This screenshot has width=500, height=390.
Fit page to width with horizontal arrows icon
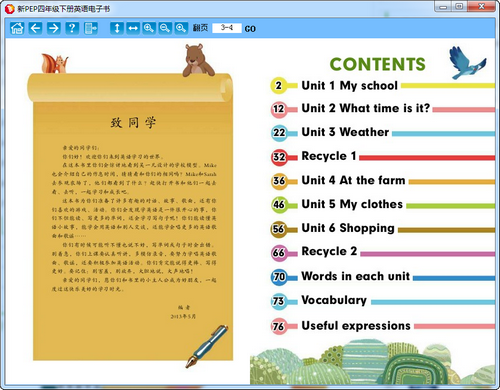pos(133,28)
